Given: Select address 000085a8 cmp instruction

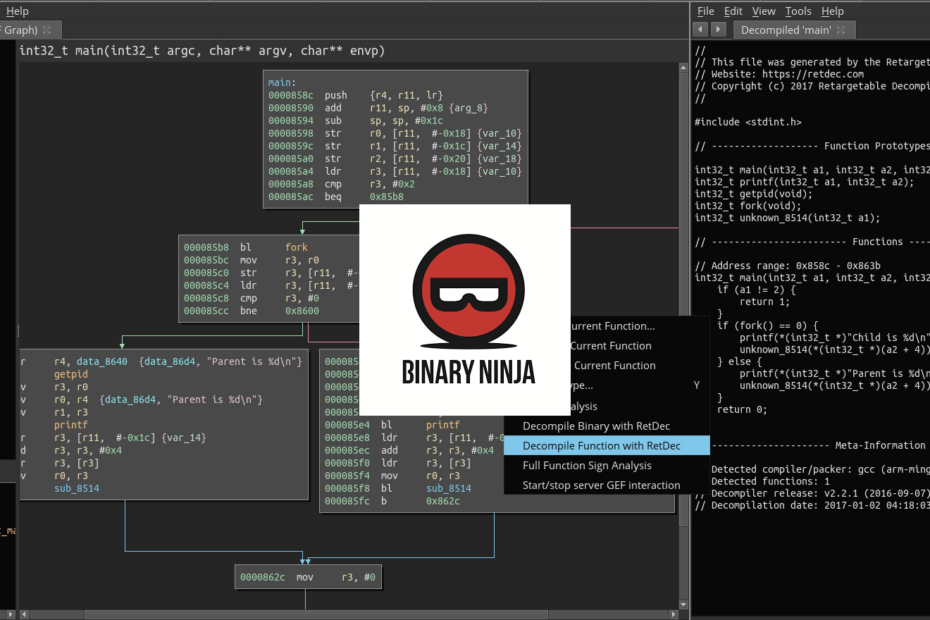Looking at the screenshot, I should click(291, 184).
